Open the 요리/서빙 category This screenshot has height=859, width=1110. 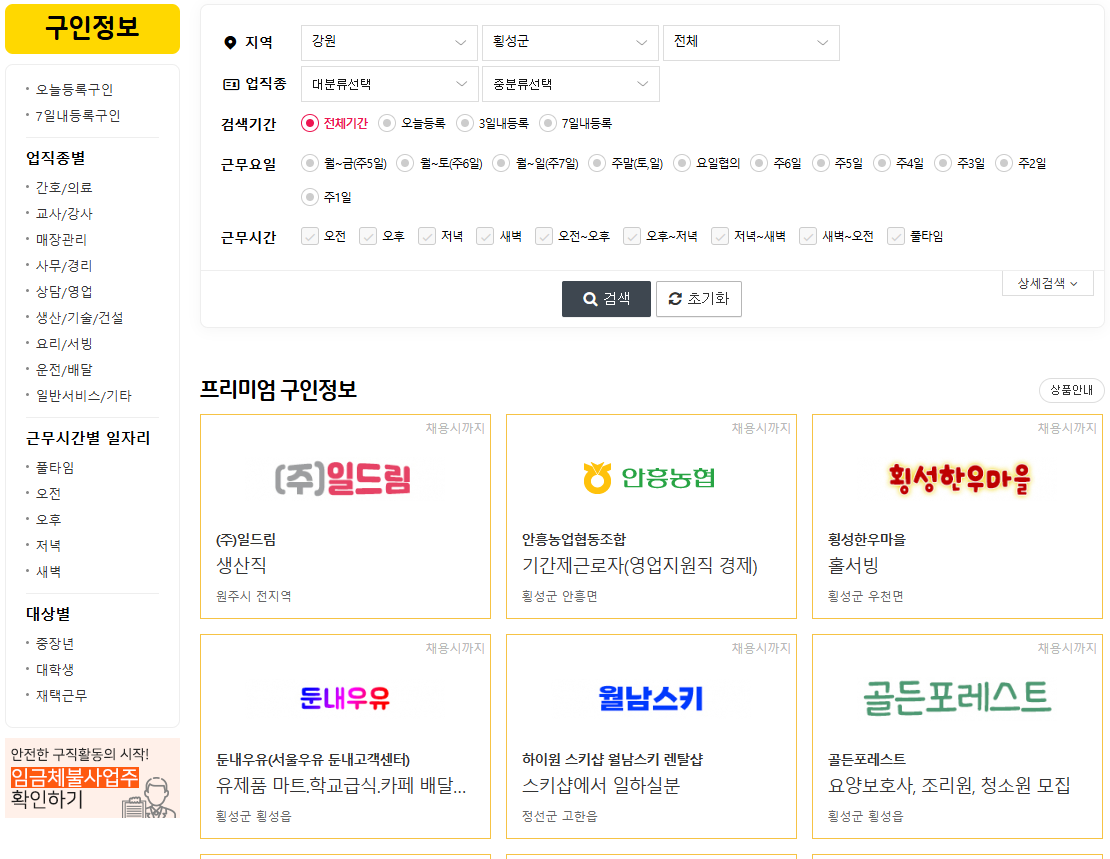pyautogui.click(x=64, y=343)
